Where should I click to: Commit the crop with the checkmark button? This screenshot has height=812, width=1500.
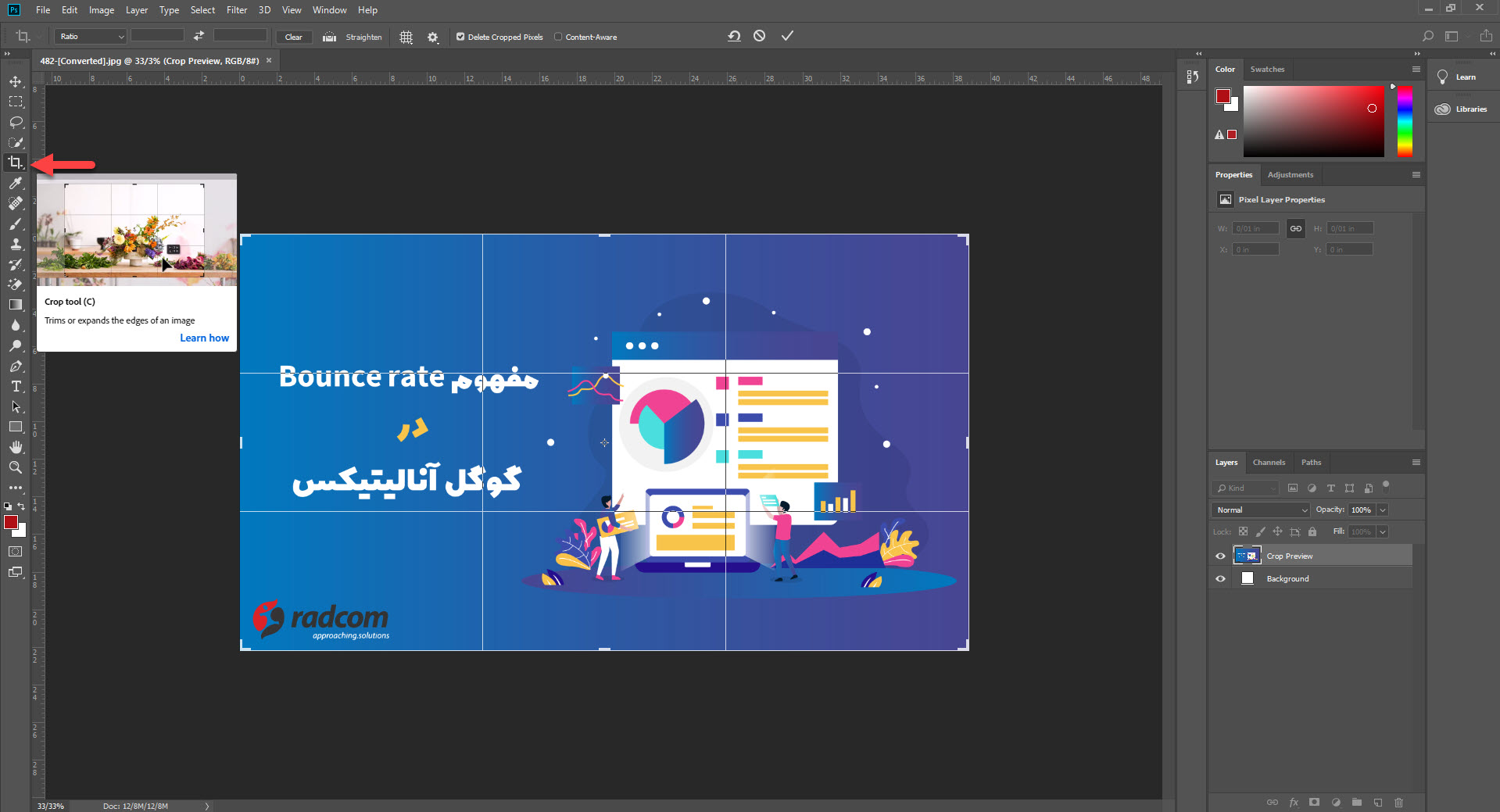pos(787,35)
